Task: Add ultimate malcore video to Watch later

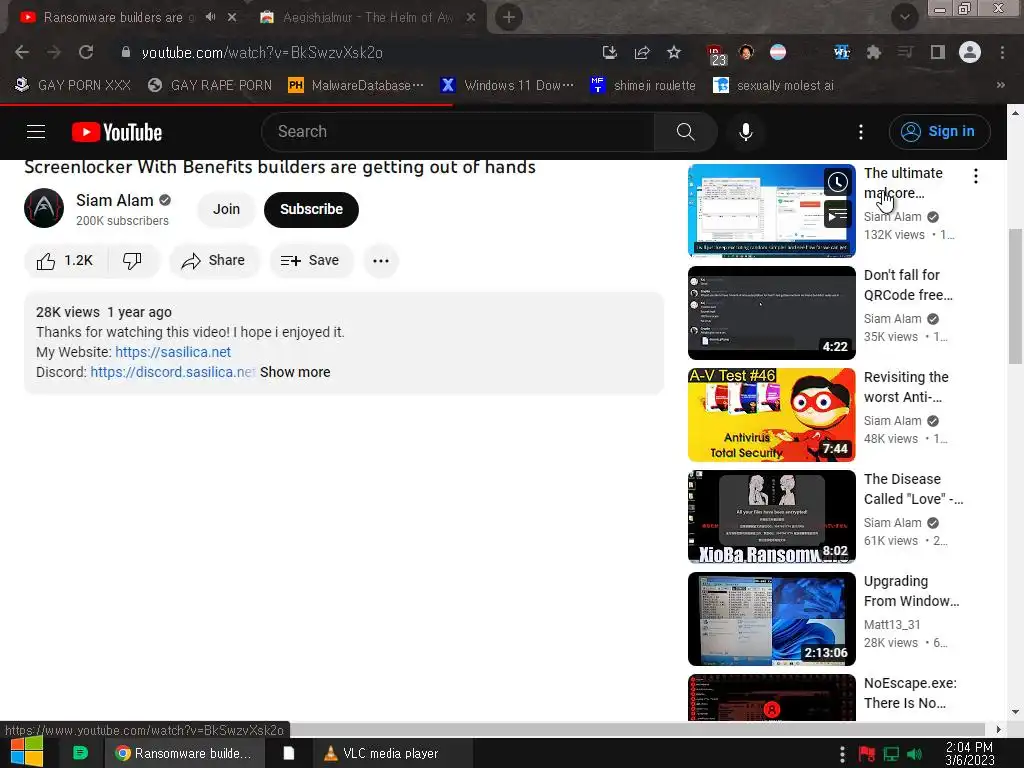Action: (838, 182)
